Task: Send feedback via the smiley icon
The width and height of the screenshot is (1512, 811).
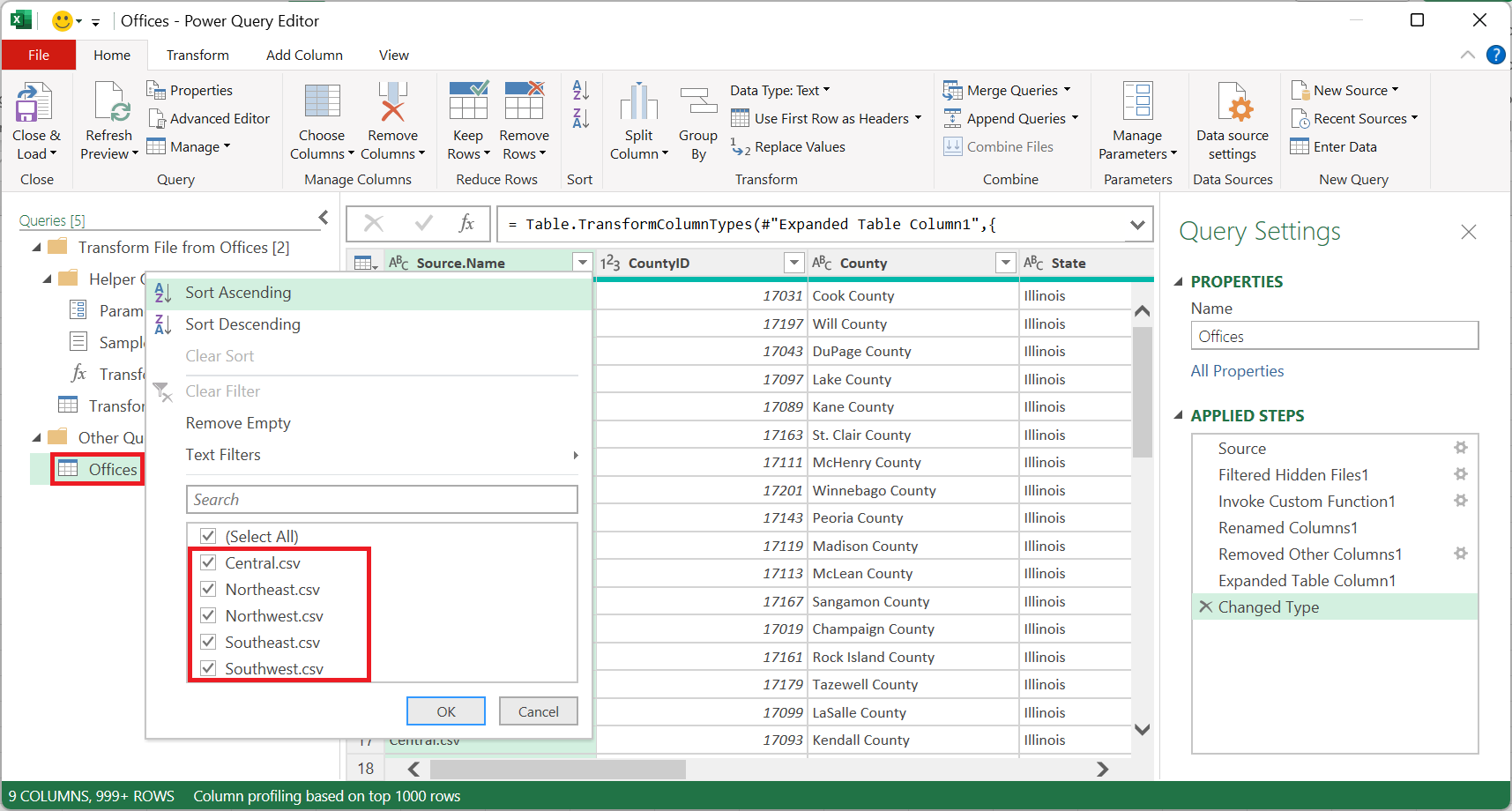Action: (x=62, y=20)
